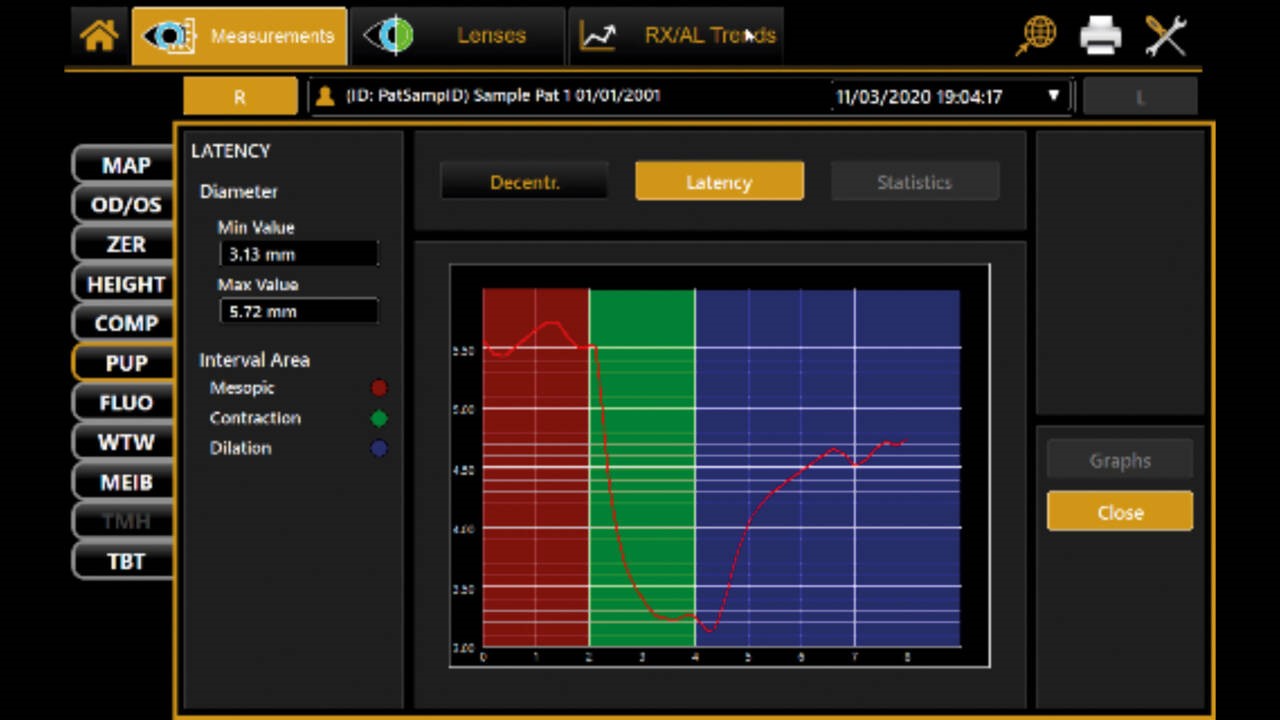Image resolution: width=1280 pixels, height=720 pixels.
Task: Open the MAP measurement section
Action: click(x=125, y=165)
